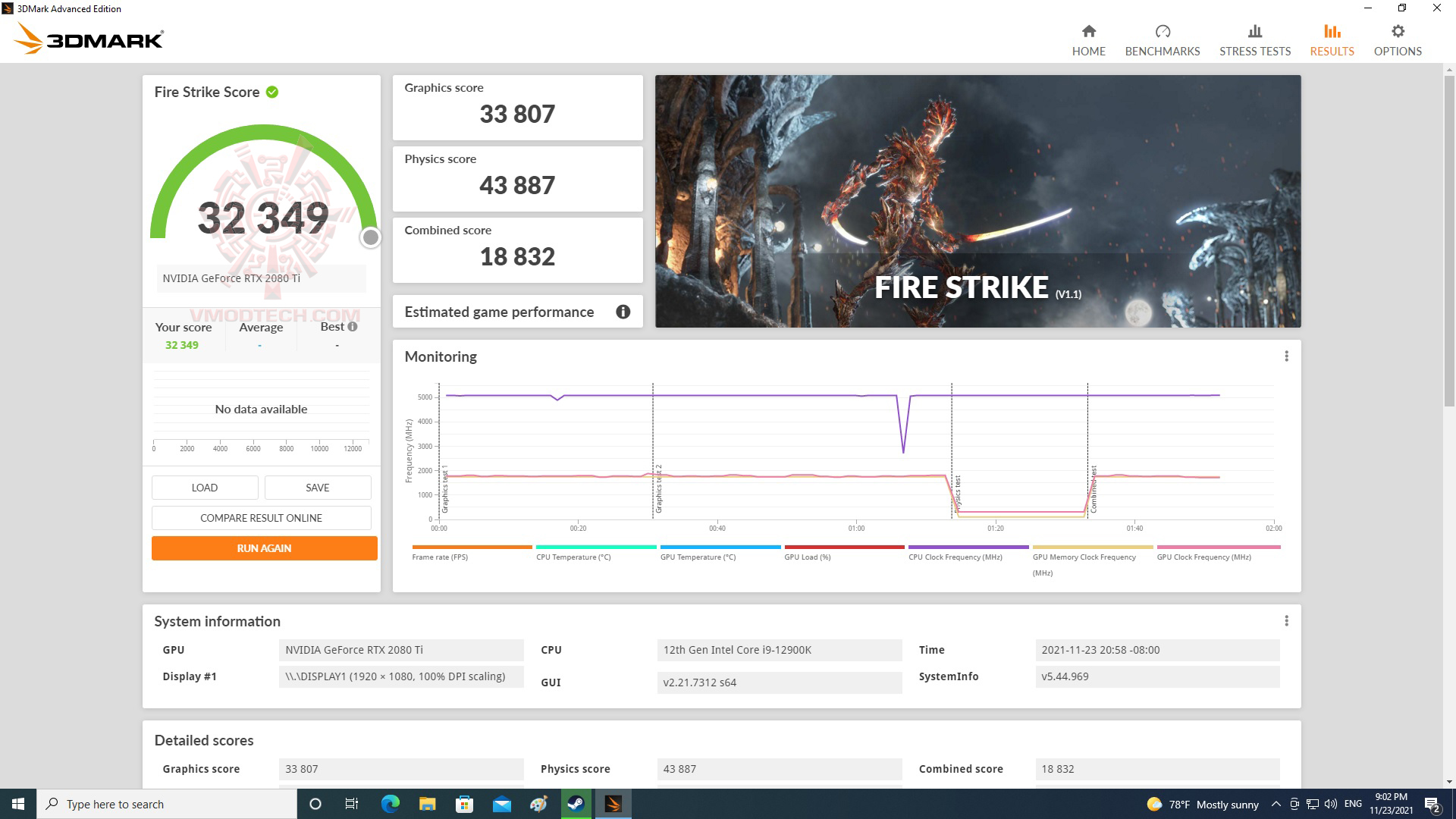The width and height of the screenshot is (1456, 819).
Task: Expand monitoring graph options menu
Action: click(x=1287, y=356)
